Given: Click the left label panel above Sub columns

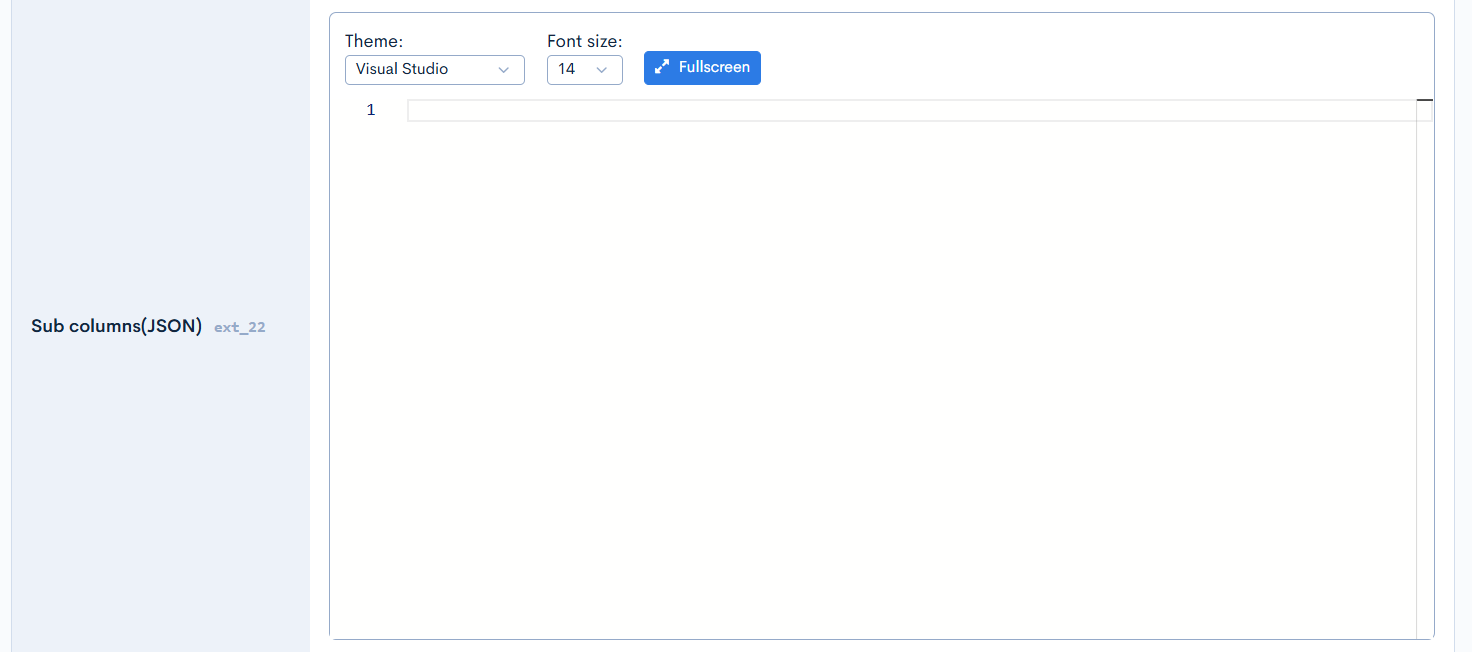Looking at the screenshot, I should coord(160,150).
